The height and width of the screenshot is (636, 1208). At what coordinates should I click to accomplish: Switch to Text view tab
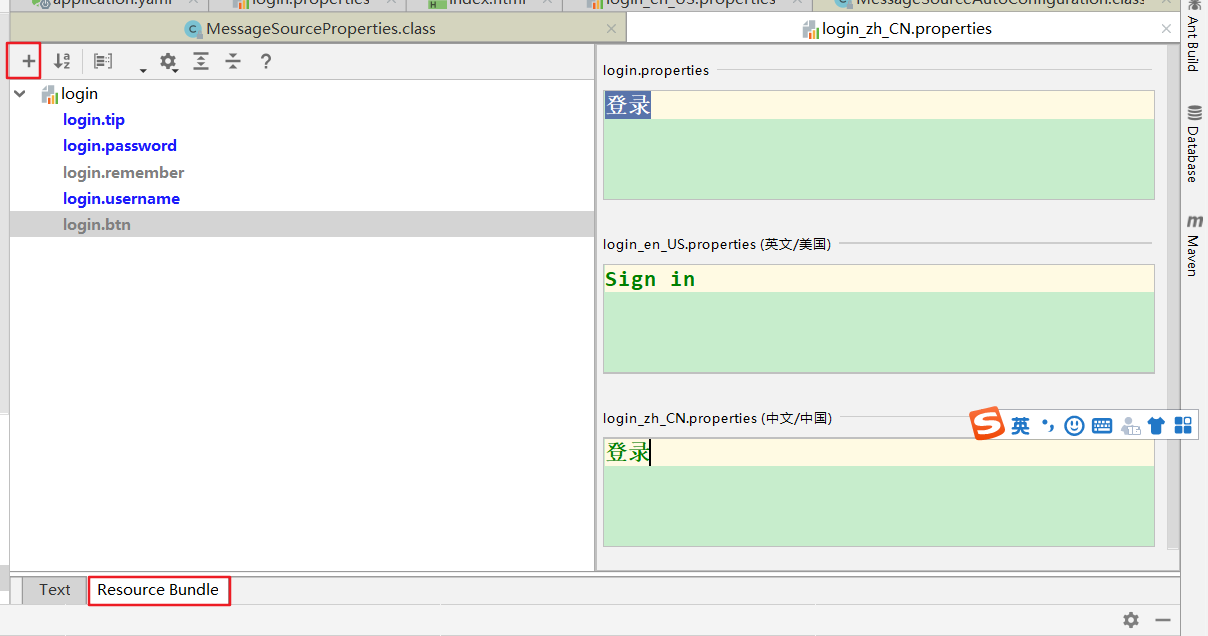(x=55, y=590)
